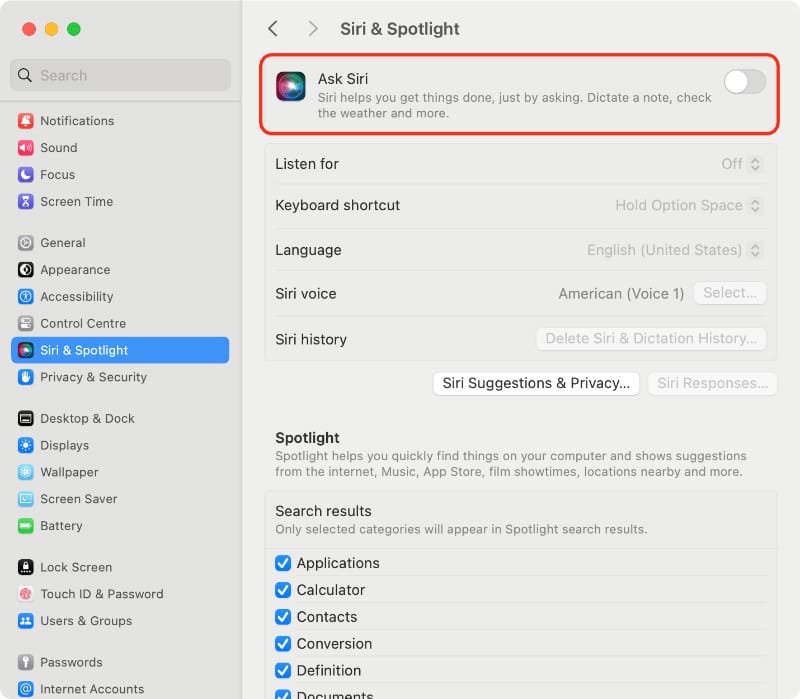Click the Control Centre icon

tap(26, 323)
